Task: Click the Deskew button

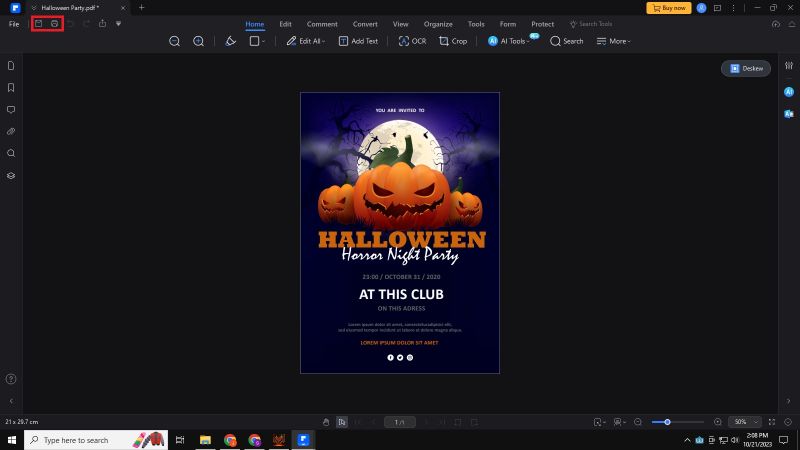Action: pyautogui.click(x=746, y=68)
